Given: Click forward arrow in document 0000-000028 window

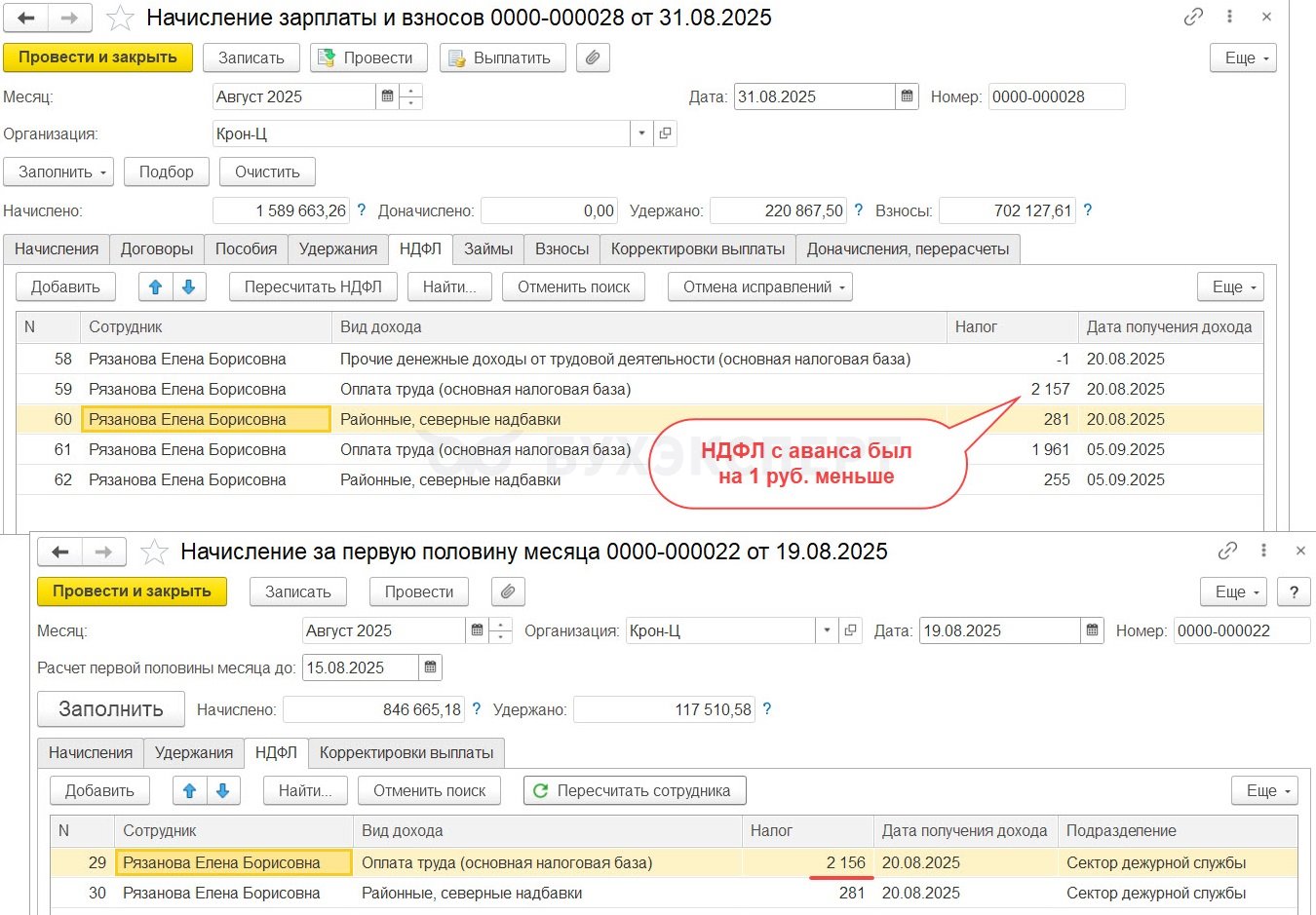Looking at the screenshot, I should pyautogui.click(x=70, y=18).
